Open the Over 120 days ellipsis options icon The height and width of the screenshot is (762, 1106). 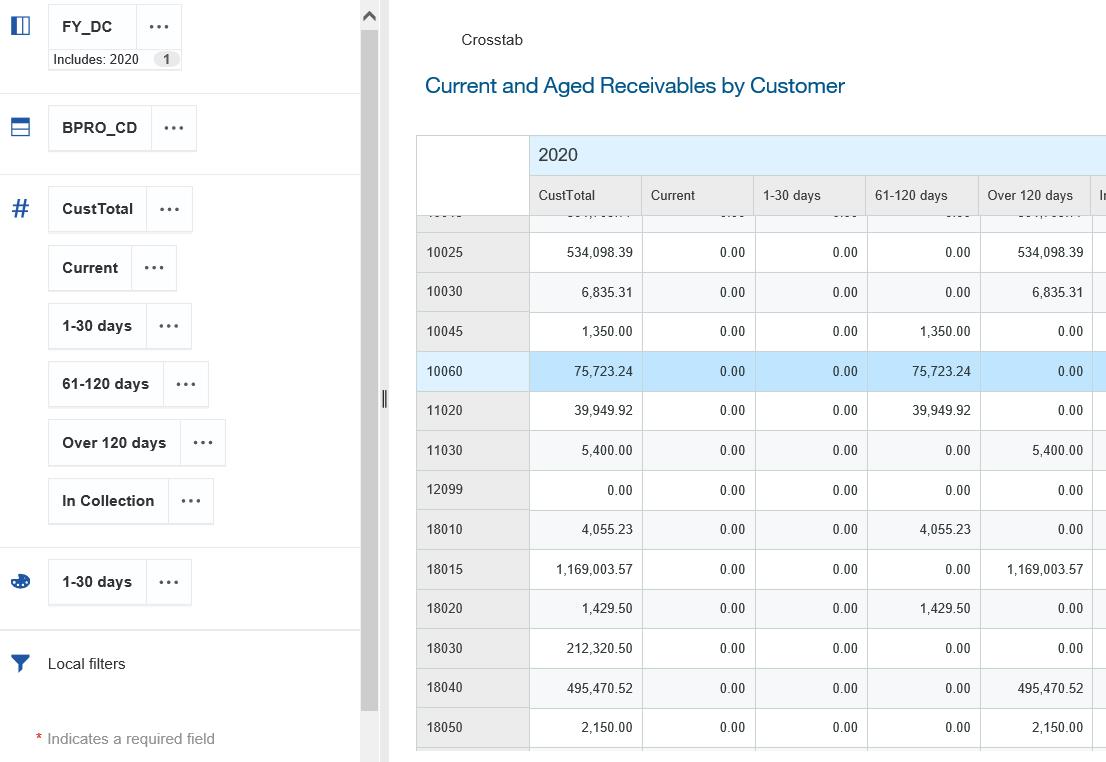203,442
